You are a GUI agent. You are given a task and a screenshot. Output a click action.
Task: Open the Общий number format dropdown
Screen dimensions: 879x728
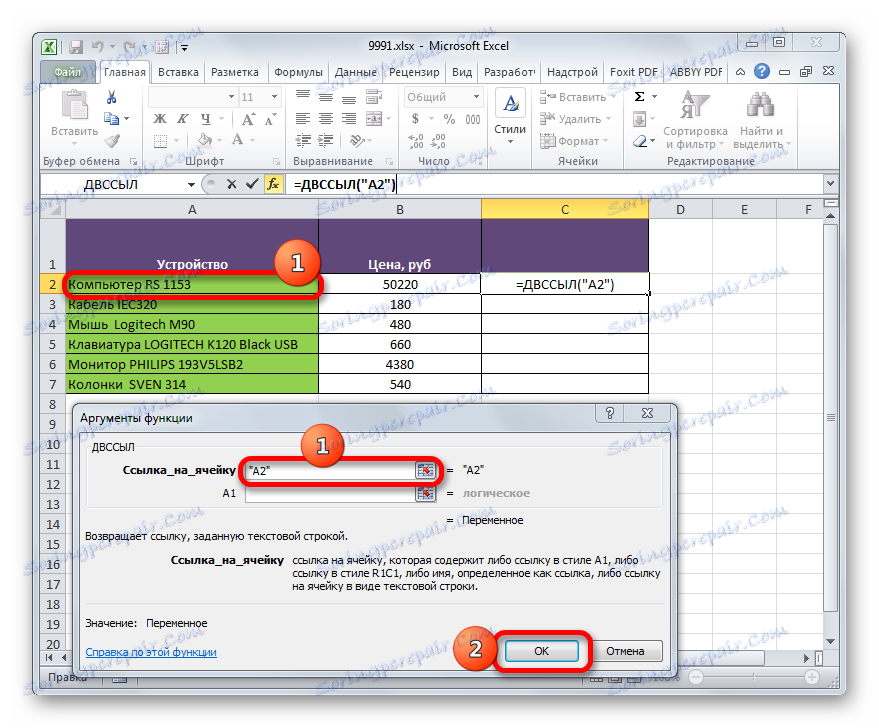tap(476, 97)
